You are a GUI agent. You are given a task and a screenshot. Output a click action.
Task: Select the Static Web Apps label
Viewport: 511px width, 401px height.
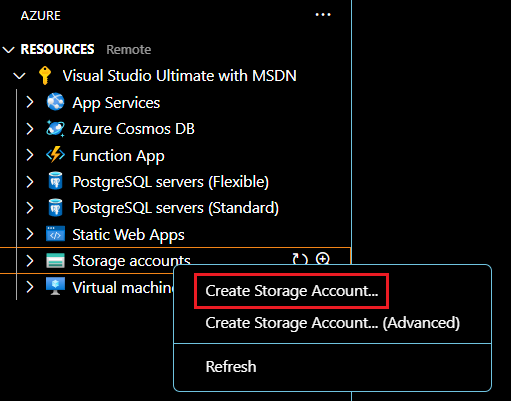[128, 235]
